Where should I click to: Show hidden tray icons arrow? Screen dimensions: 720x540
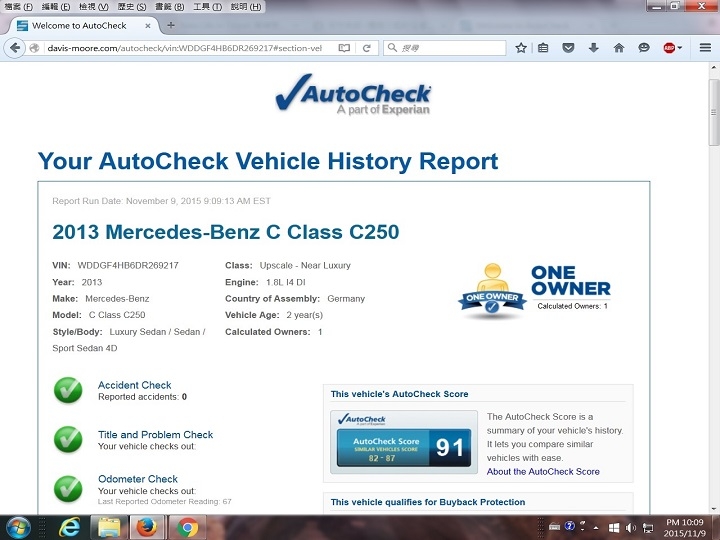click(x=596, y=528)
